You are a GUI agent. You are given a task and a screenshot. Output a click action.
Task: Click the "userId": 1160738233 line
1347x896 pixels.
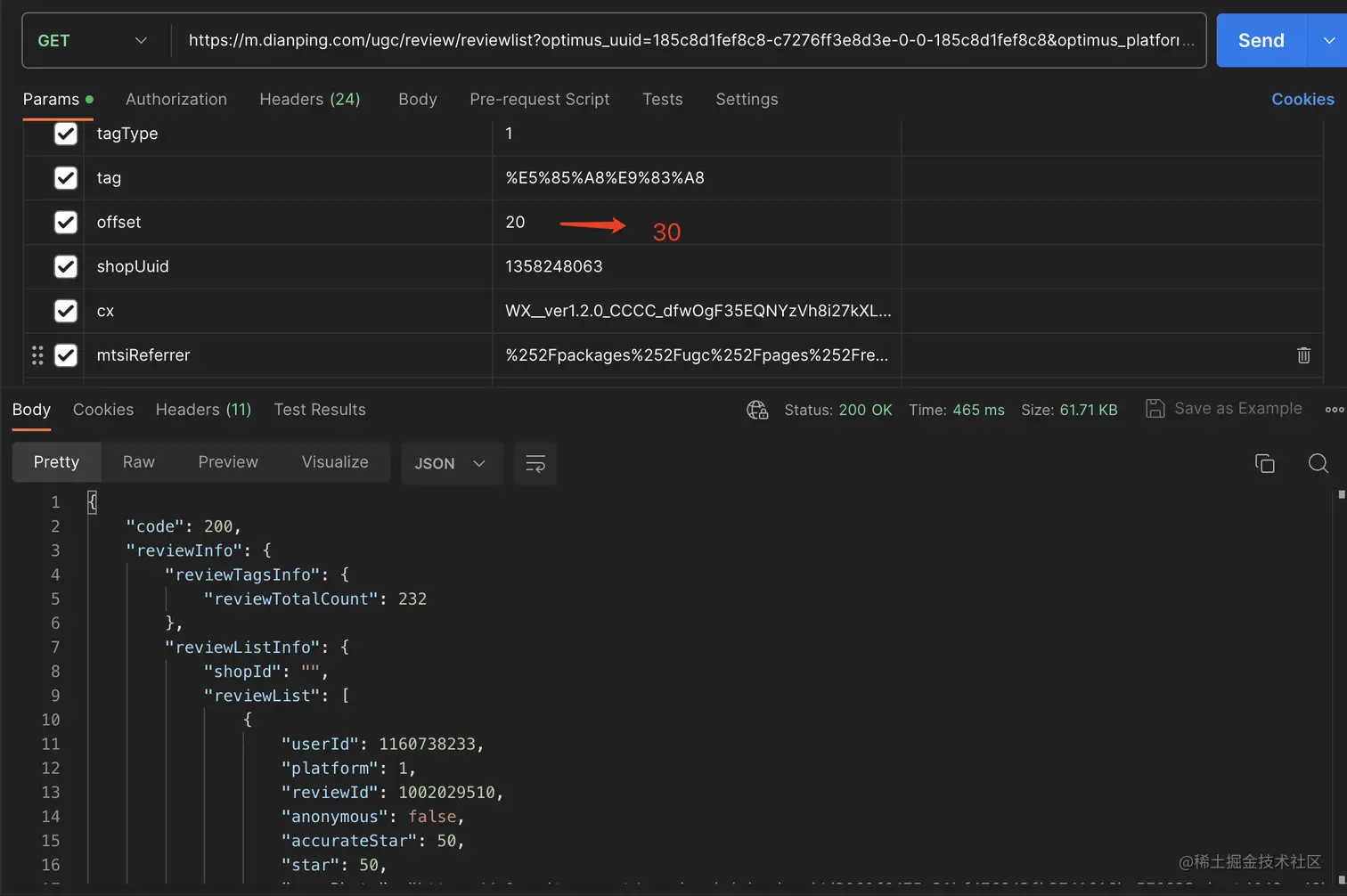pos(382,744)
